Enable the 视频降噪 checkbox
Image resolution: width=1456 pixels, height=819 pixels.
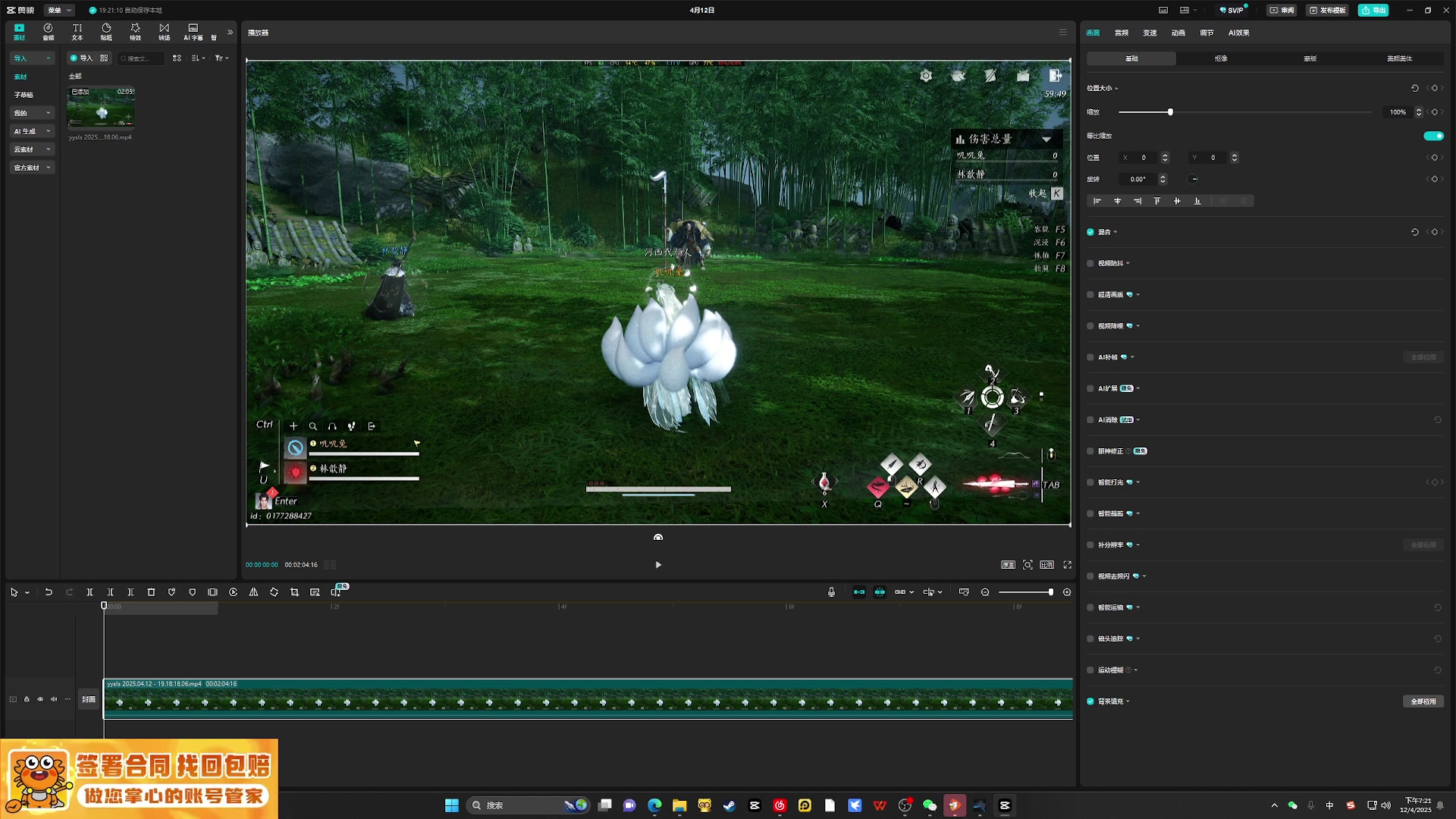tap(1090, 326)
